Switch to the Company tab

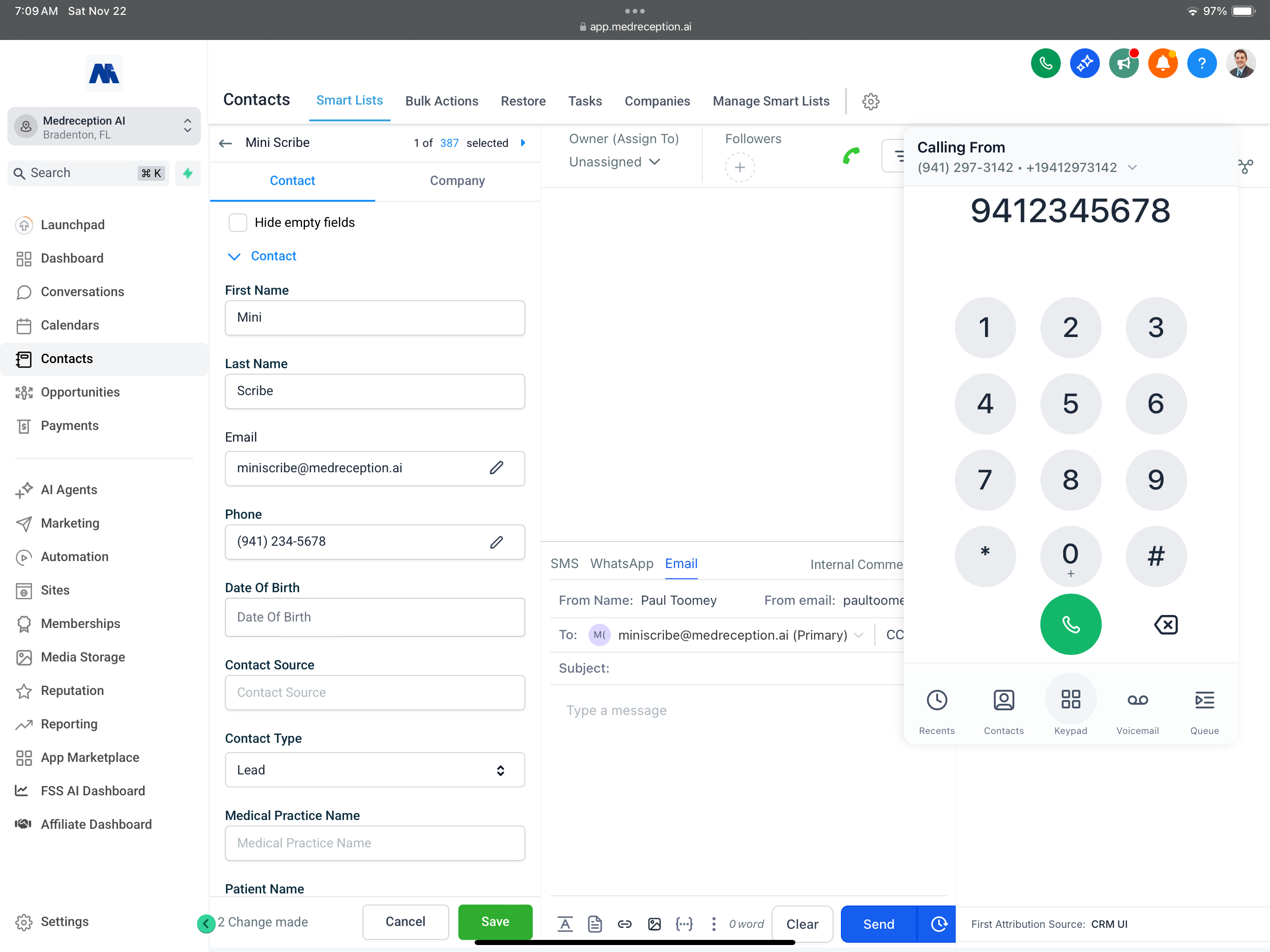click(457, 181)
